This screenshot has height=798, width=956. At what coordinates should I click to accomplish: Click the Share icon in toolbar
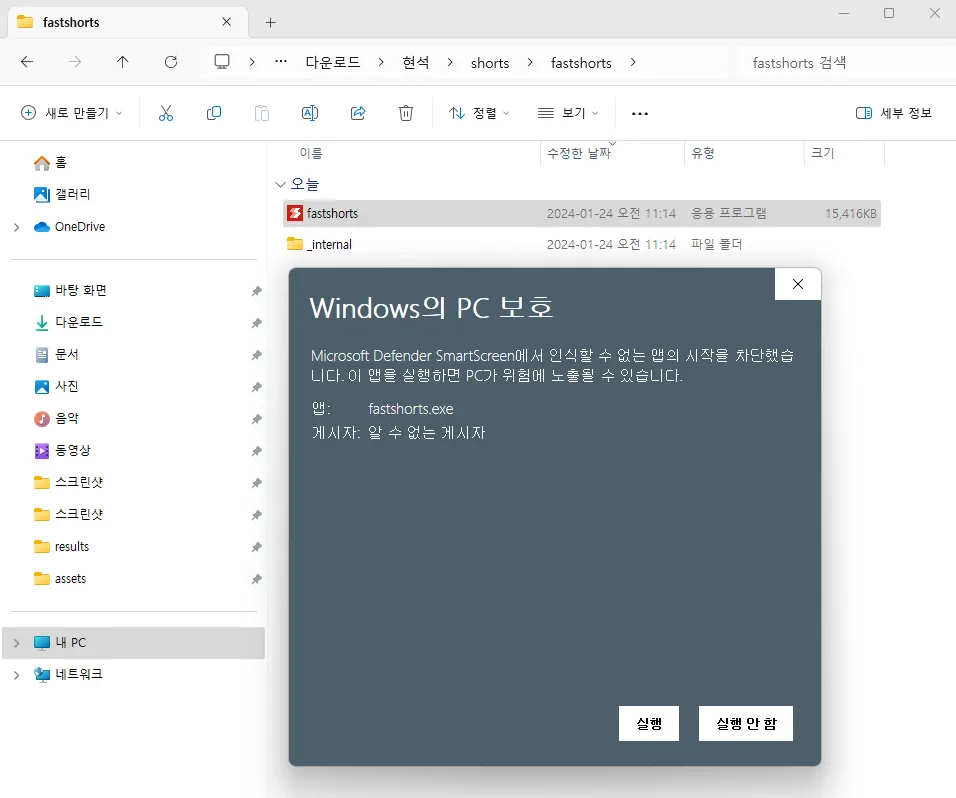coord(358,113)
